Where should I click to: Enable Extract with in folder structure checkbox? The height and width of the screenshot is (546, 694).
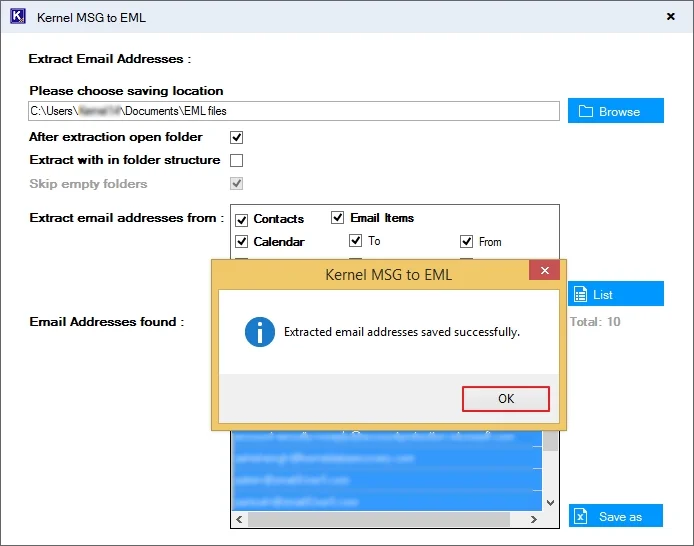pos(236,160)
